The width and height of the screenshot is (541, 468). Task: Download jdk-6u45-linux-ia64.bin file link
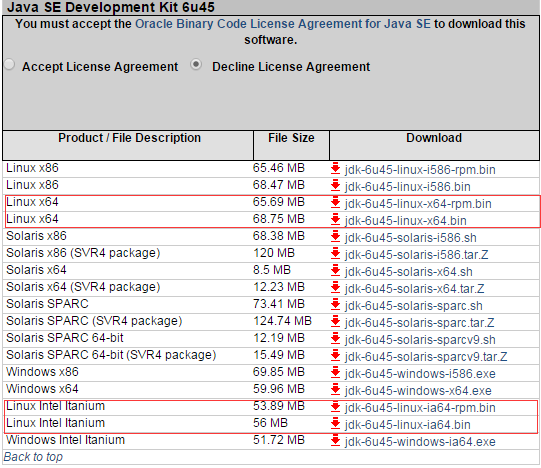pos(407,425)
